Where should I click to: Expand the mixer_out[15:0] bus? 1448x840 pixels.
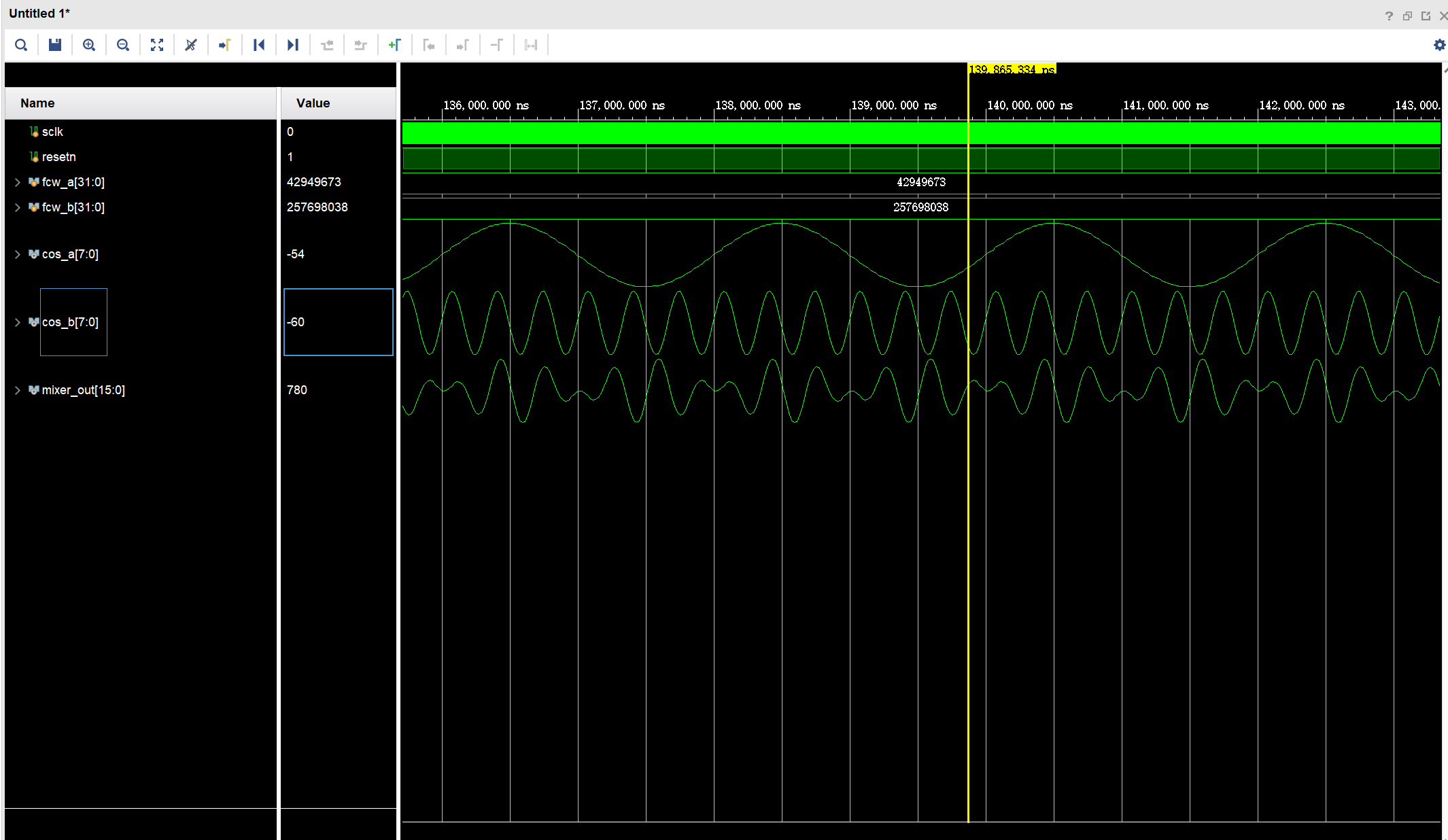click(x=18, y=390)
